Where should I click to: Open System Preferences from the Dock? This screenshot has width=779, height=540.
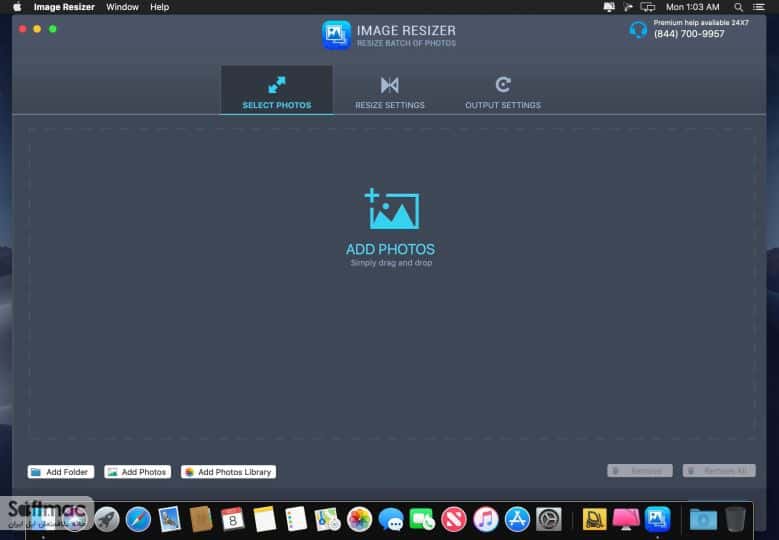point(548,519)
